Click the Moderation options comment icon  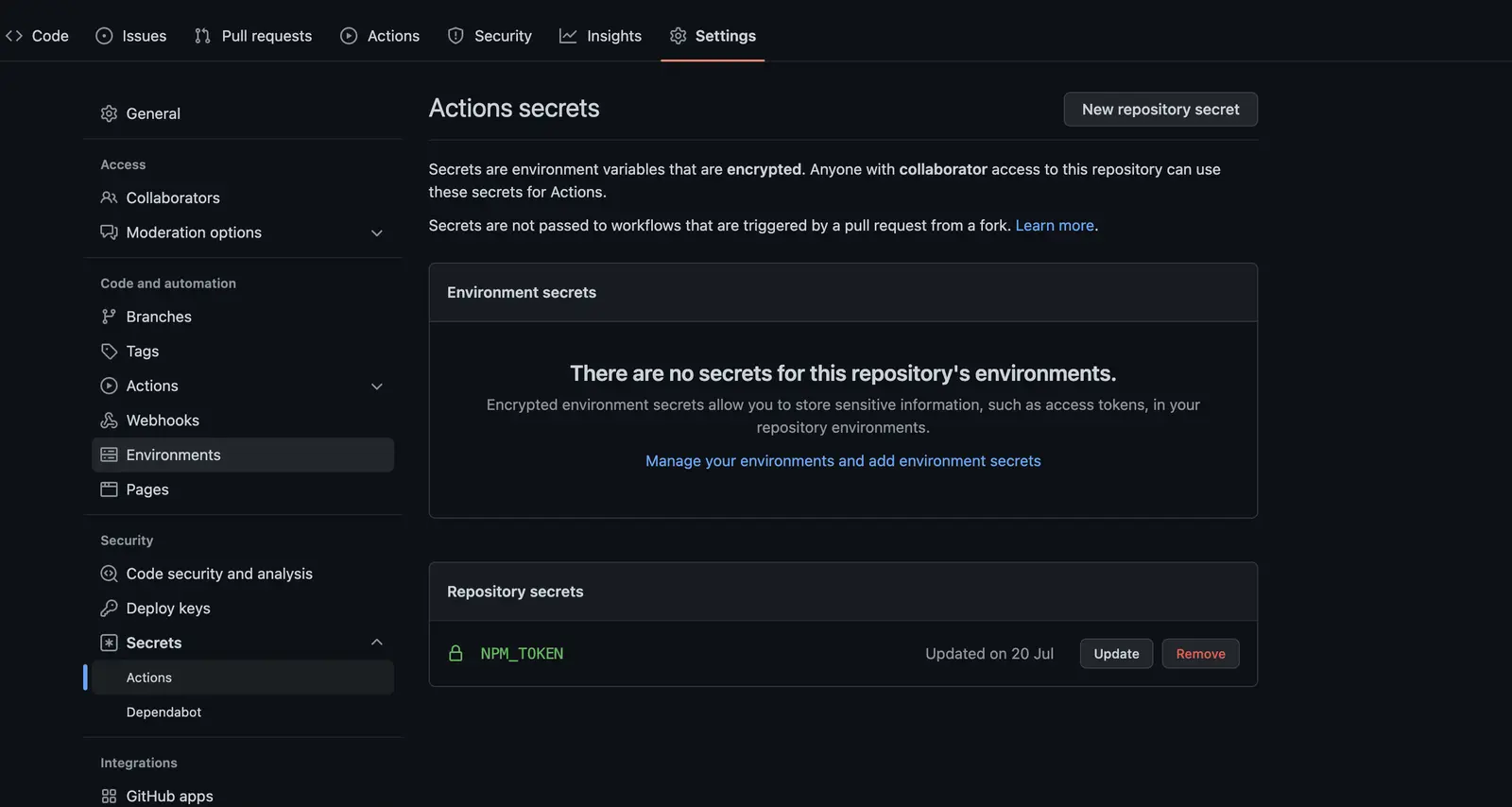109,232
